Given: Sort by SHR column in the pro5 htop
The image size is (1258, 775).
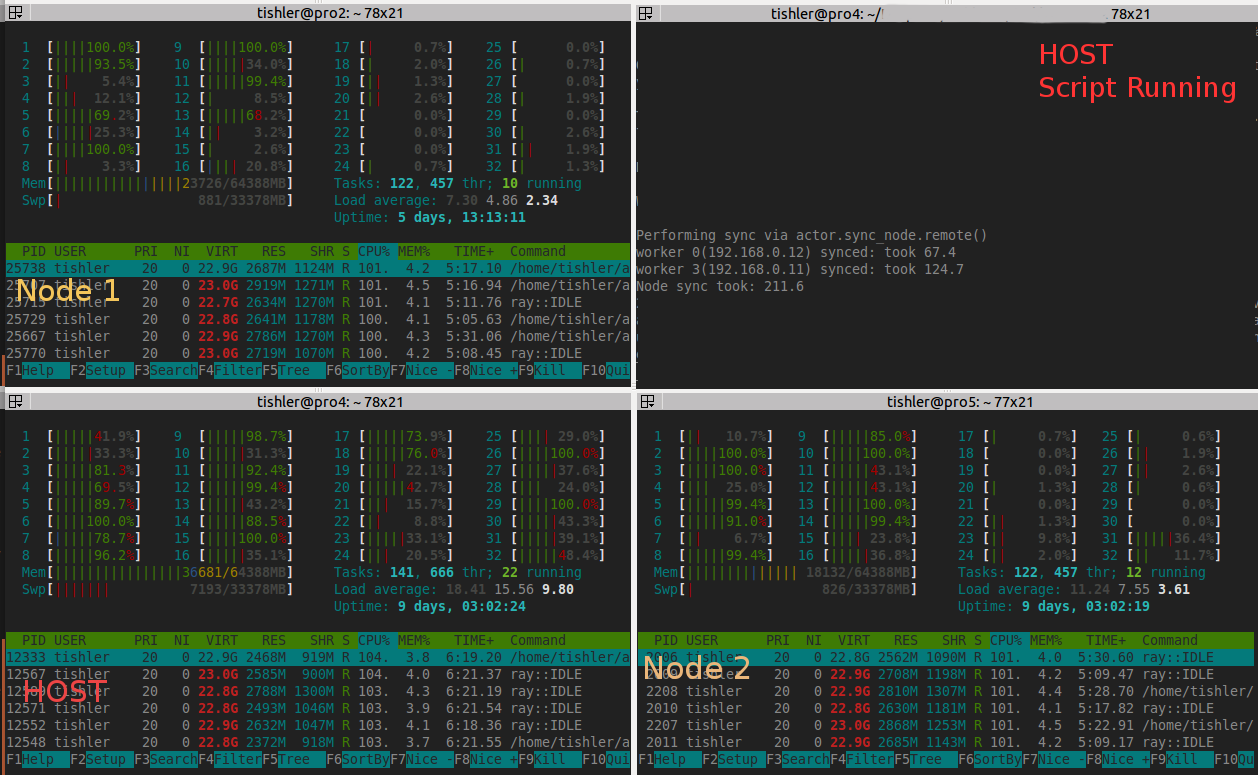Looking at the screenshot, I should point(954,640).
